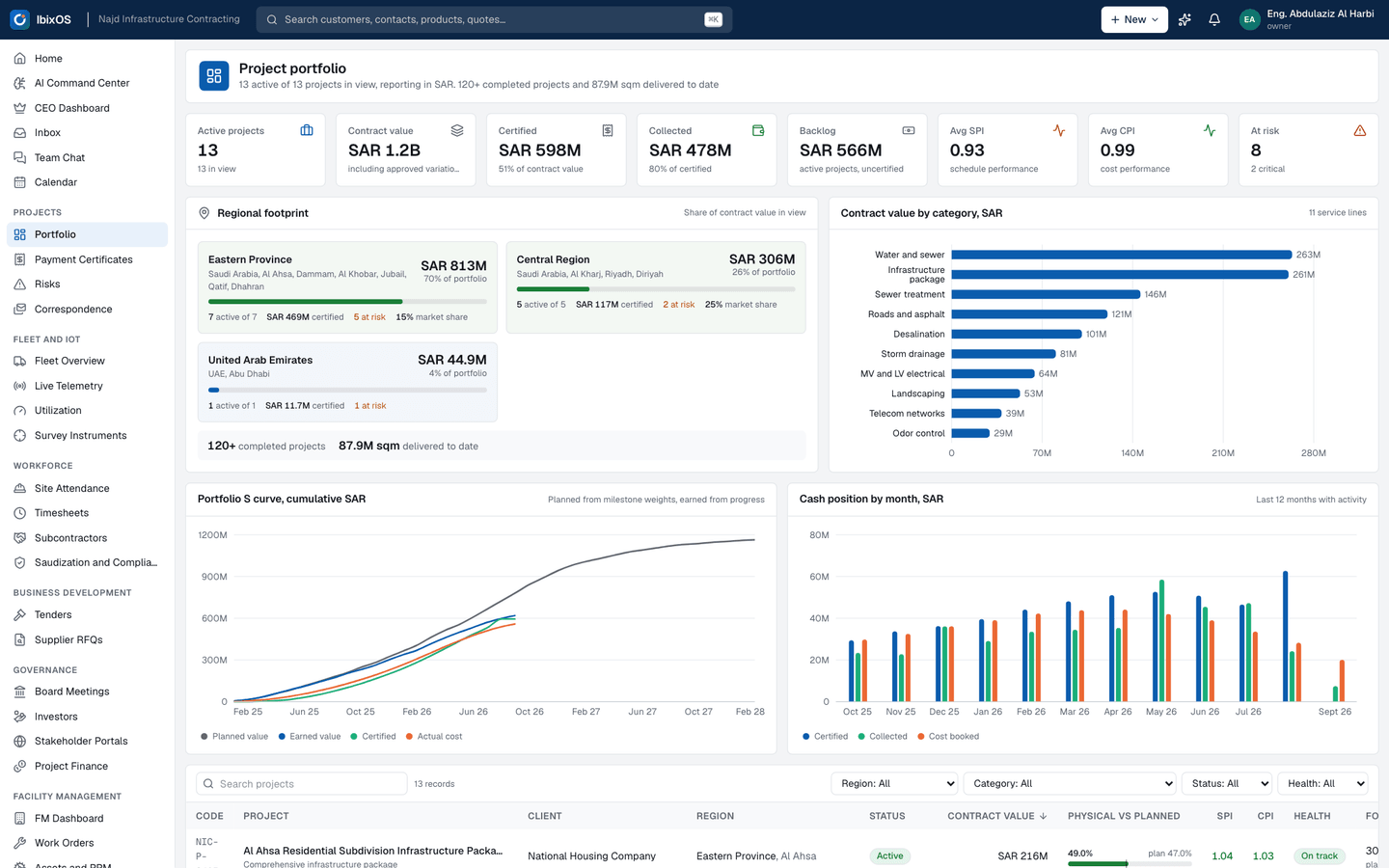Image resolution: width=1389 pixels, height=868 pixels.
Task: Click the AI Command Center icon
Action: tap(19, 83)
